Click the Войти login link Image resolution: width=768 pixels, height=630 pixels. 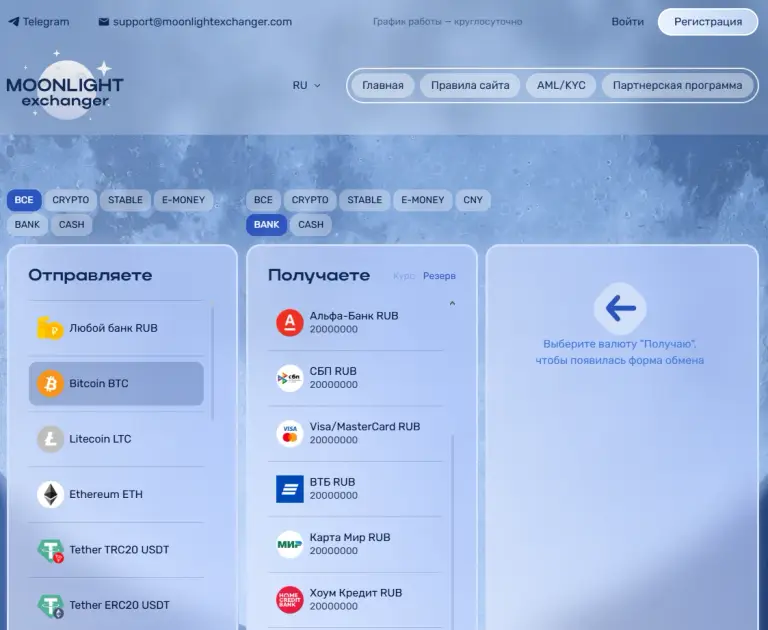[627, 22]
